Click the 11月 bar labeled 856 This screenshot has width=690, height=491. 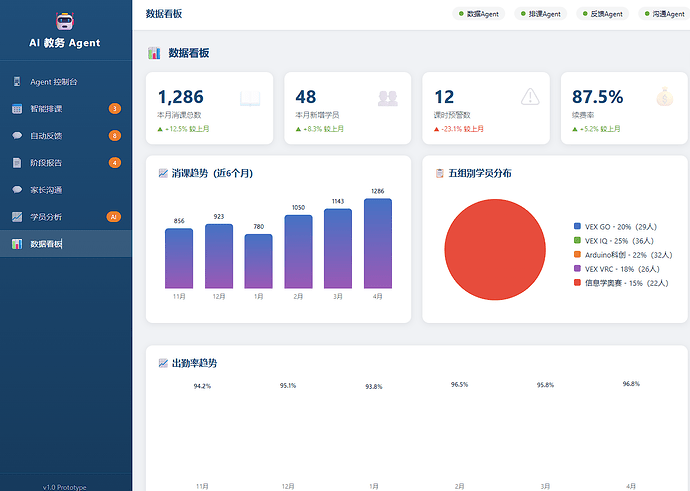(x=179, y=258)
